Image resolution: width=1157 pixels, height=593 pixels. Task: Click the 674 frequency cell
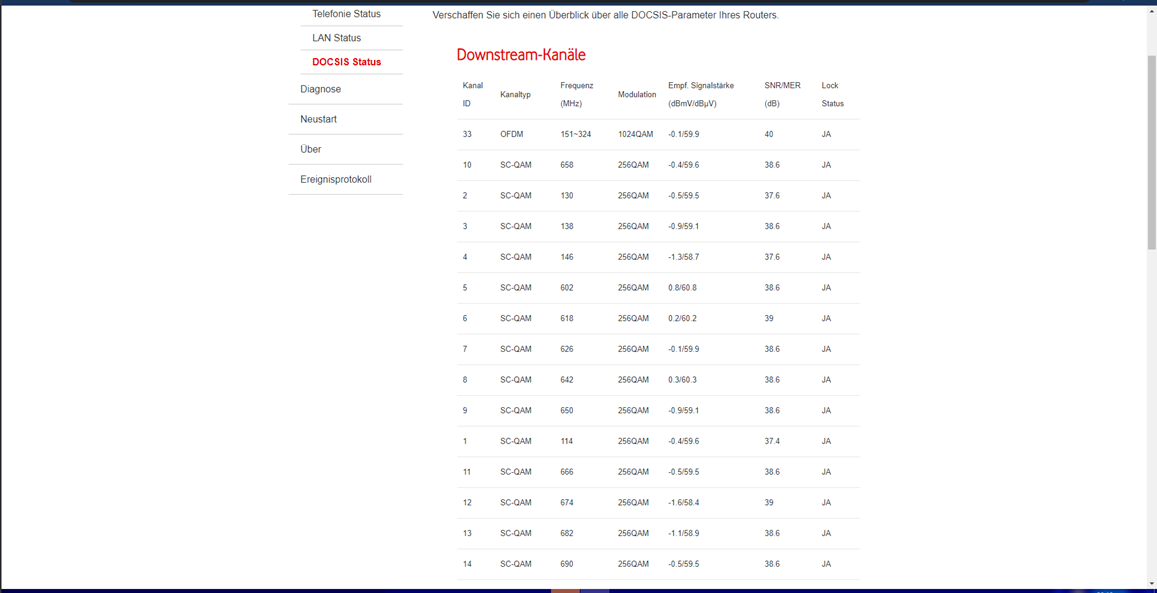coord(567,502)
